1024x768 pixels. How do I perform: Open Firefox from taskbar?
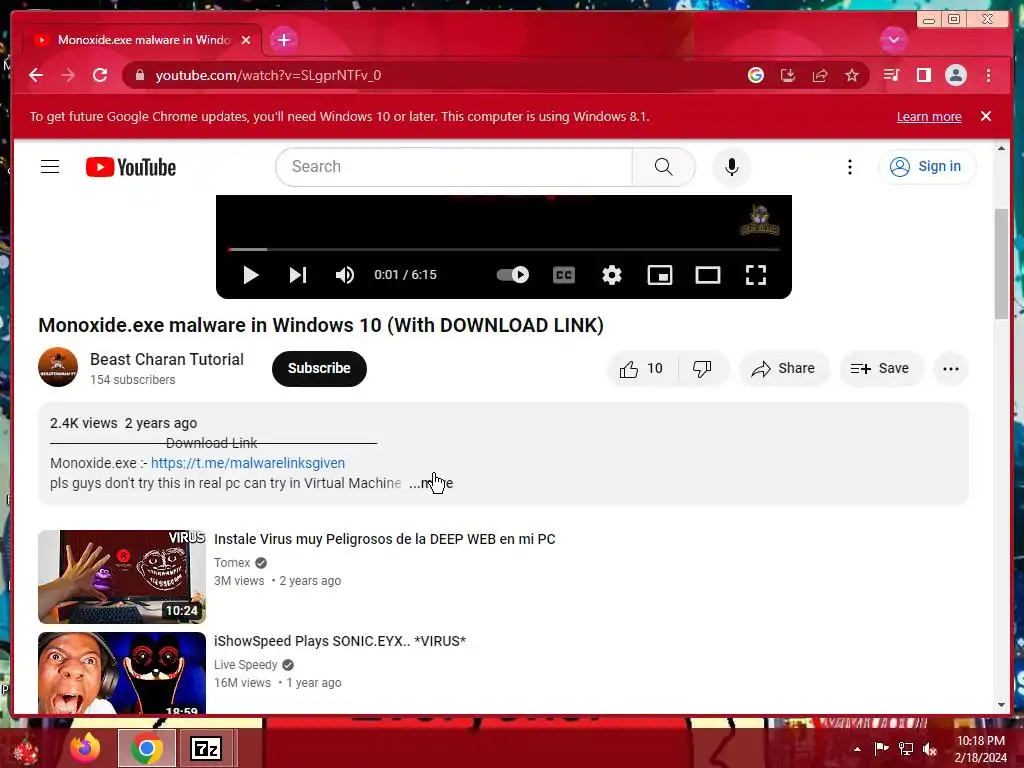click(85, 748)
